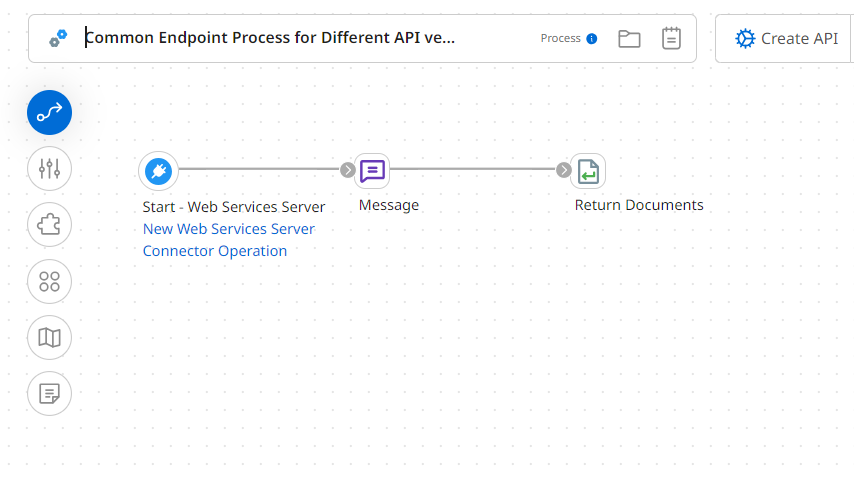Click the arrow connector into Return Documents

coord(564,170)
